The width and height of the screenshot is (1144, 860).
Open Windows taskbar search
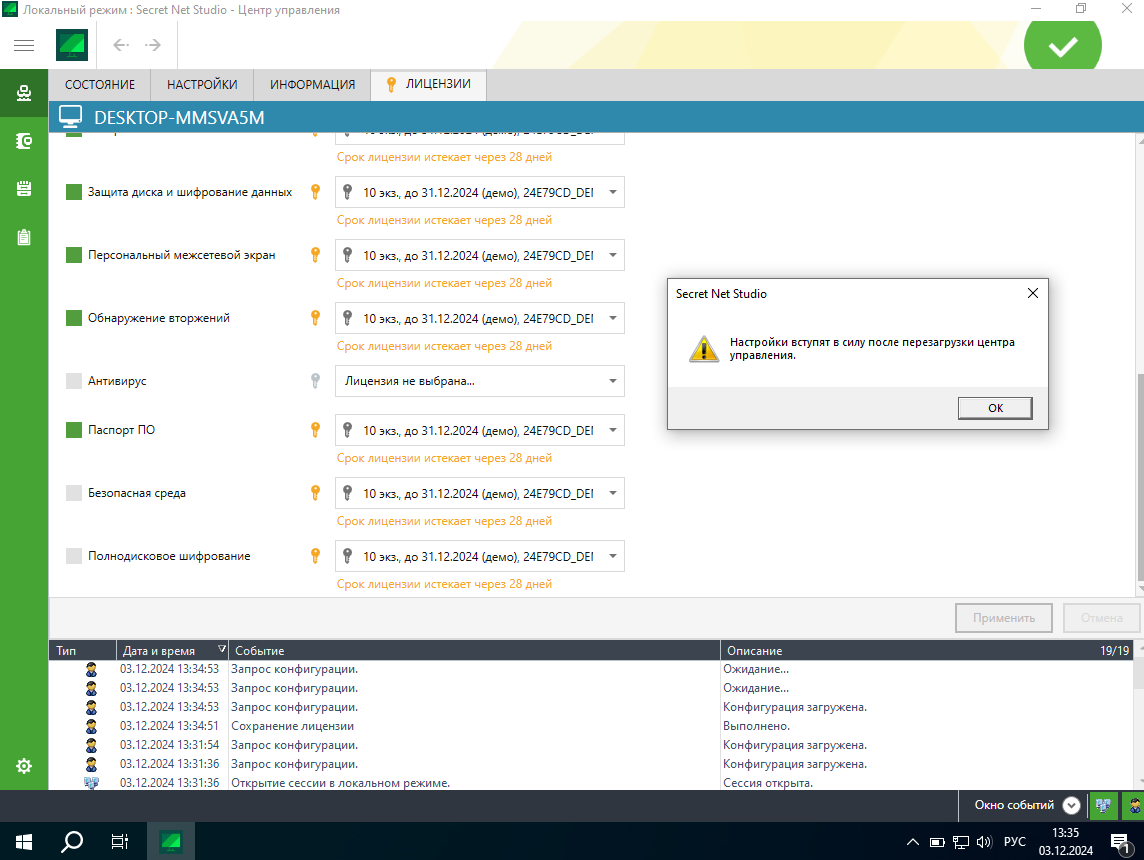72,842
